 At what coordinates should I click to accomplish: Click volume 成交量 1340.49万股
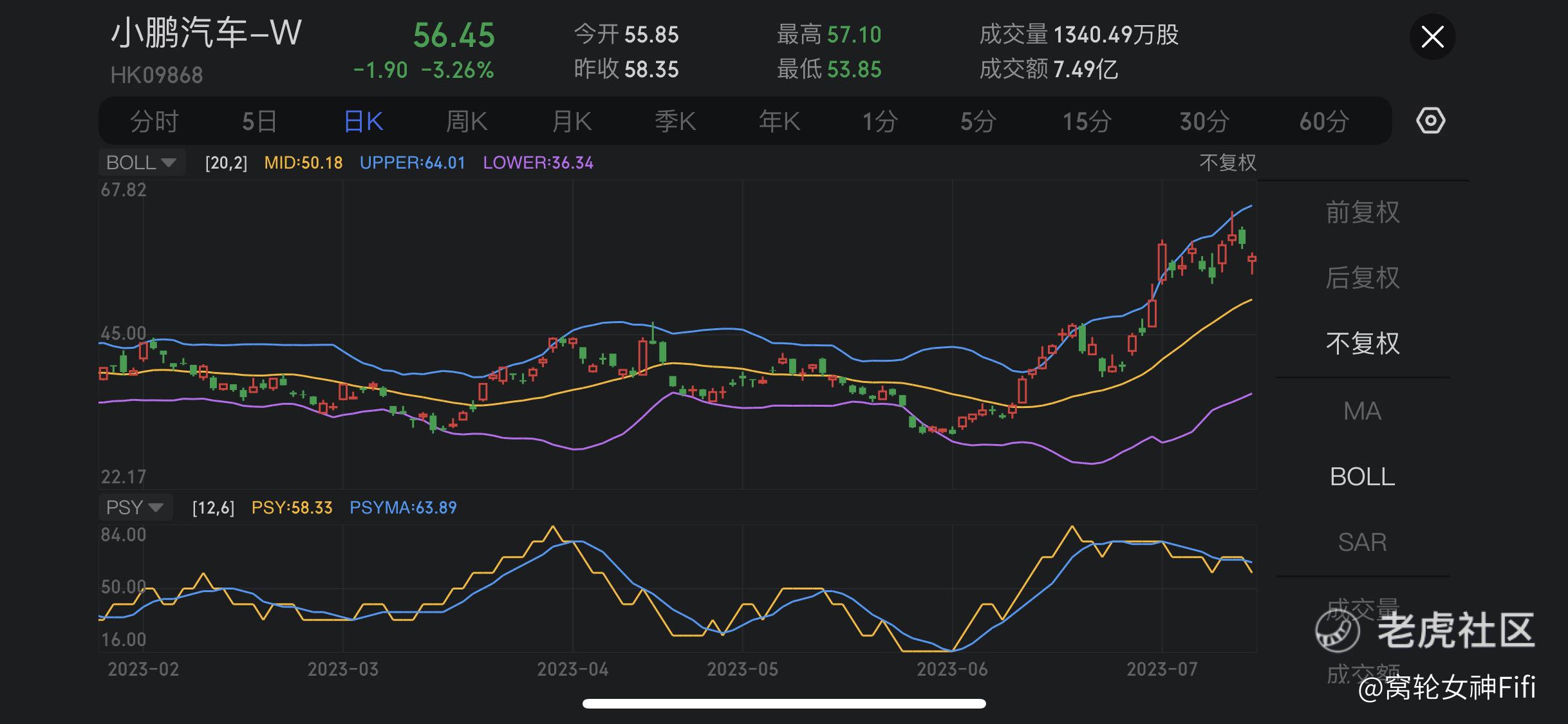[1079, 35]
